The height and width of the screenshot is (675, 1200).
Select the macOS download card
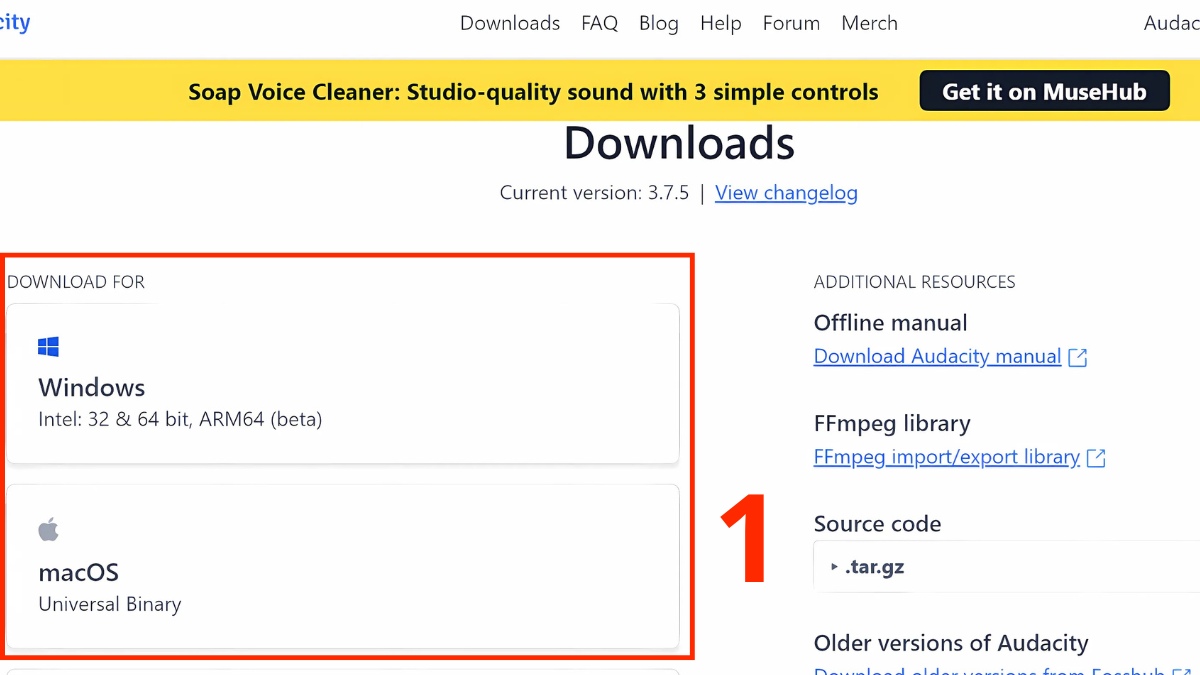click(343, 567)
